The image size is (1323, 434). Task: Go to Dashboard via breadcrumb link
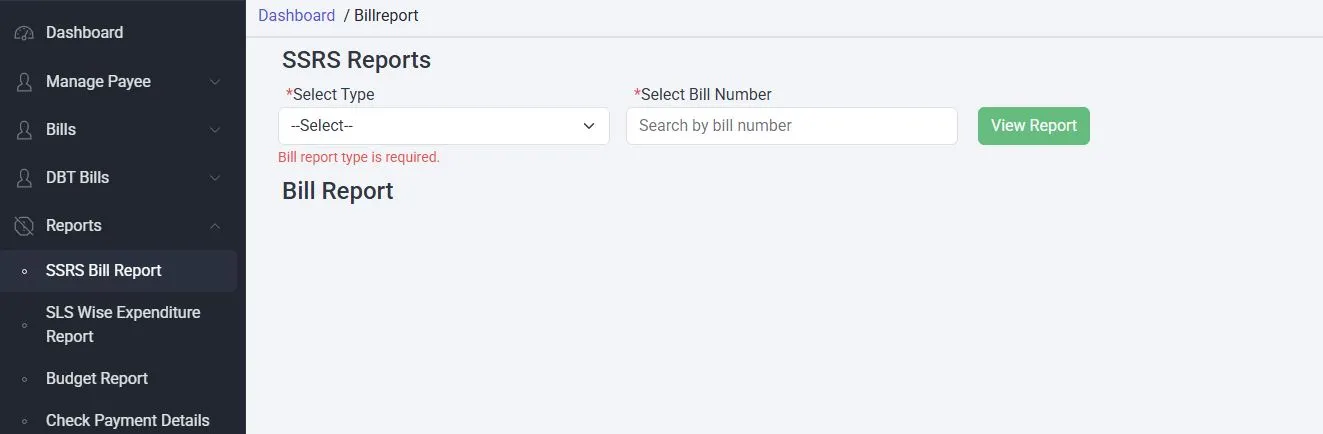296,15
